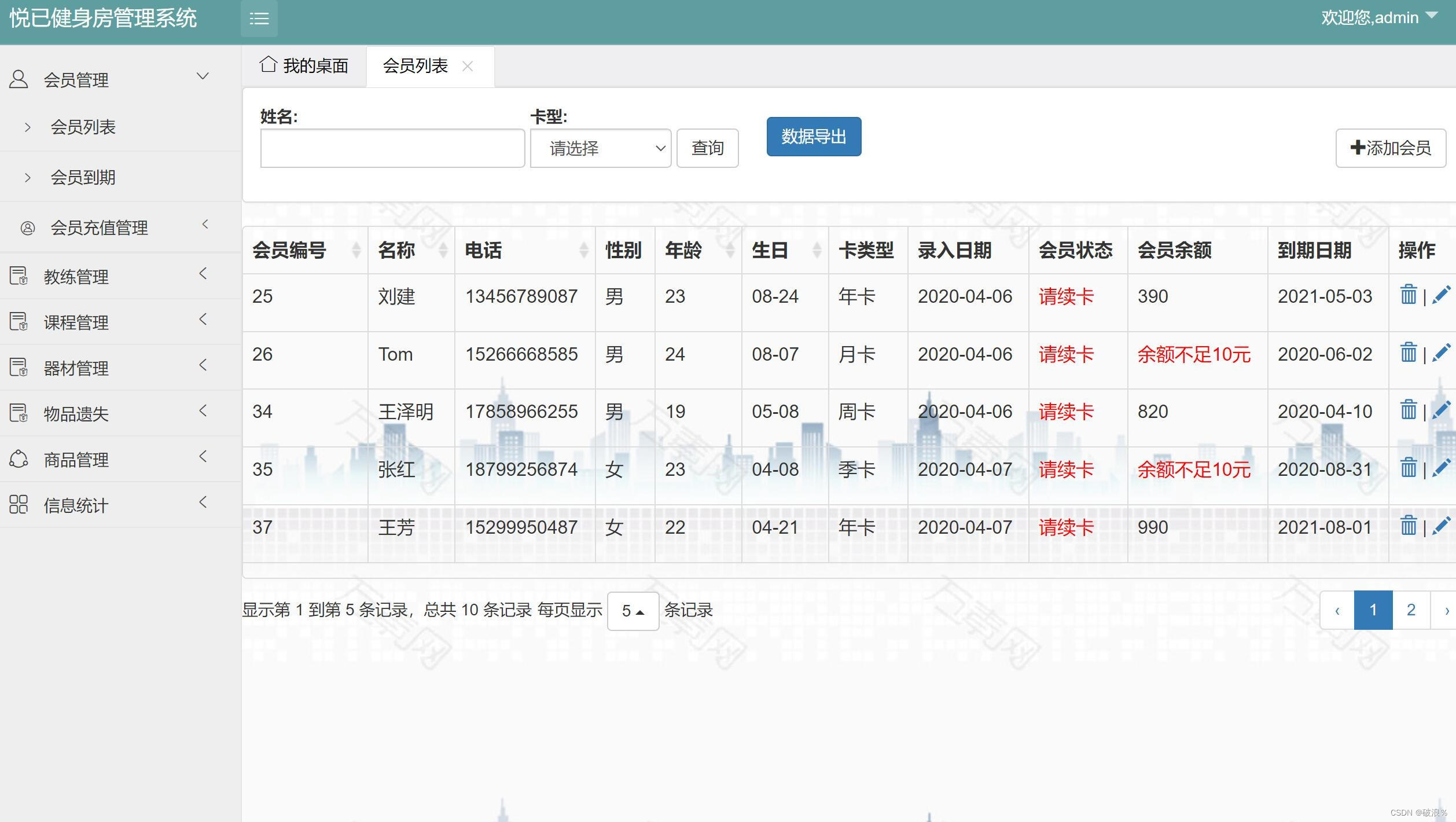
Task: Click the 查询 search button
Action: point(707,148)
